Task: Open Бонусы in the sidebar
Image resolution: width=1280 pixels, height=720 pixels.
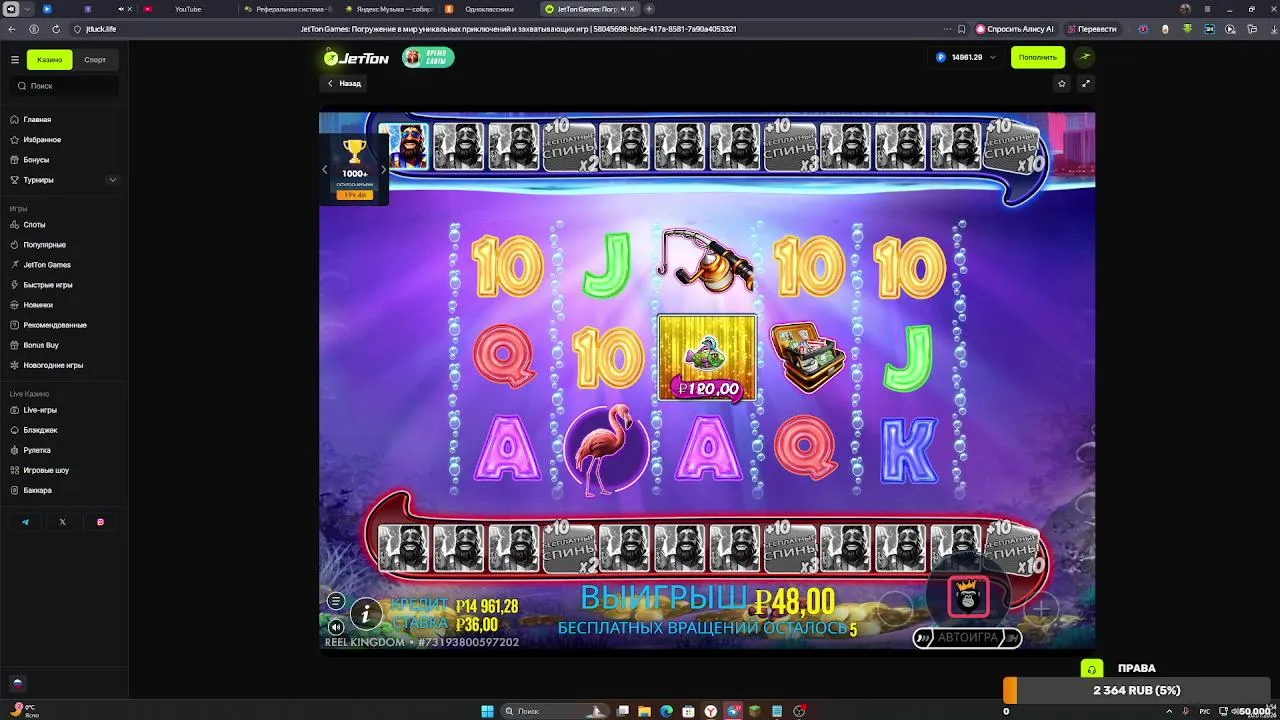Action: pyautogui.click(x=36, y=160)
